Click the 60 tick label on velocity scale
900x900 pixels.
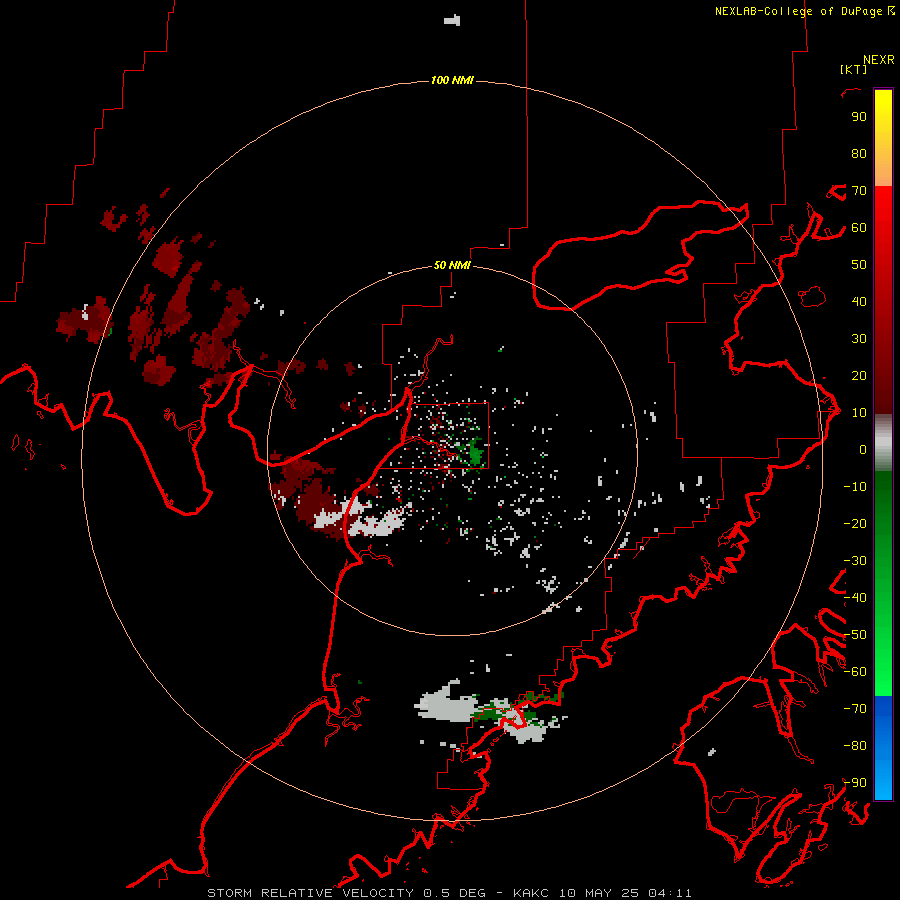point(859,228)
